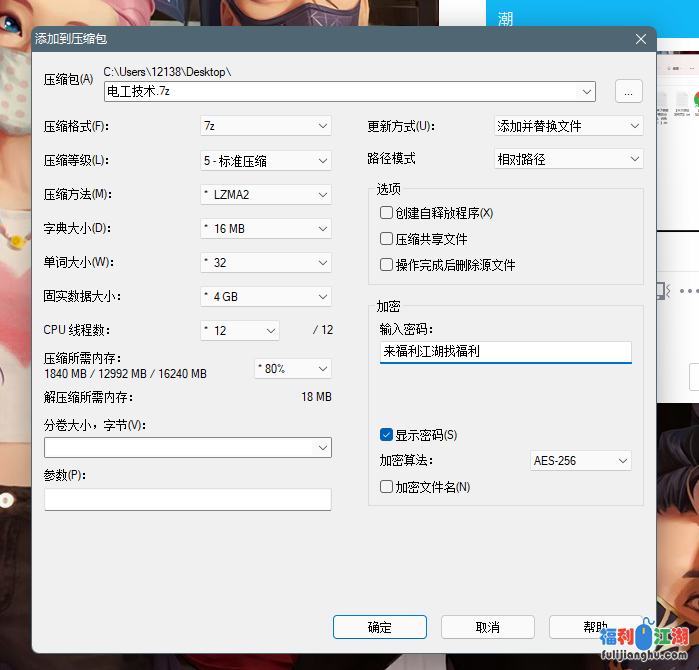Open the AES-256 encryption algorithm dropdown
This screenshot has height=670, width=699.
tap(580, 461)
